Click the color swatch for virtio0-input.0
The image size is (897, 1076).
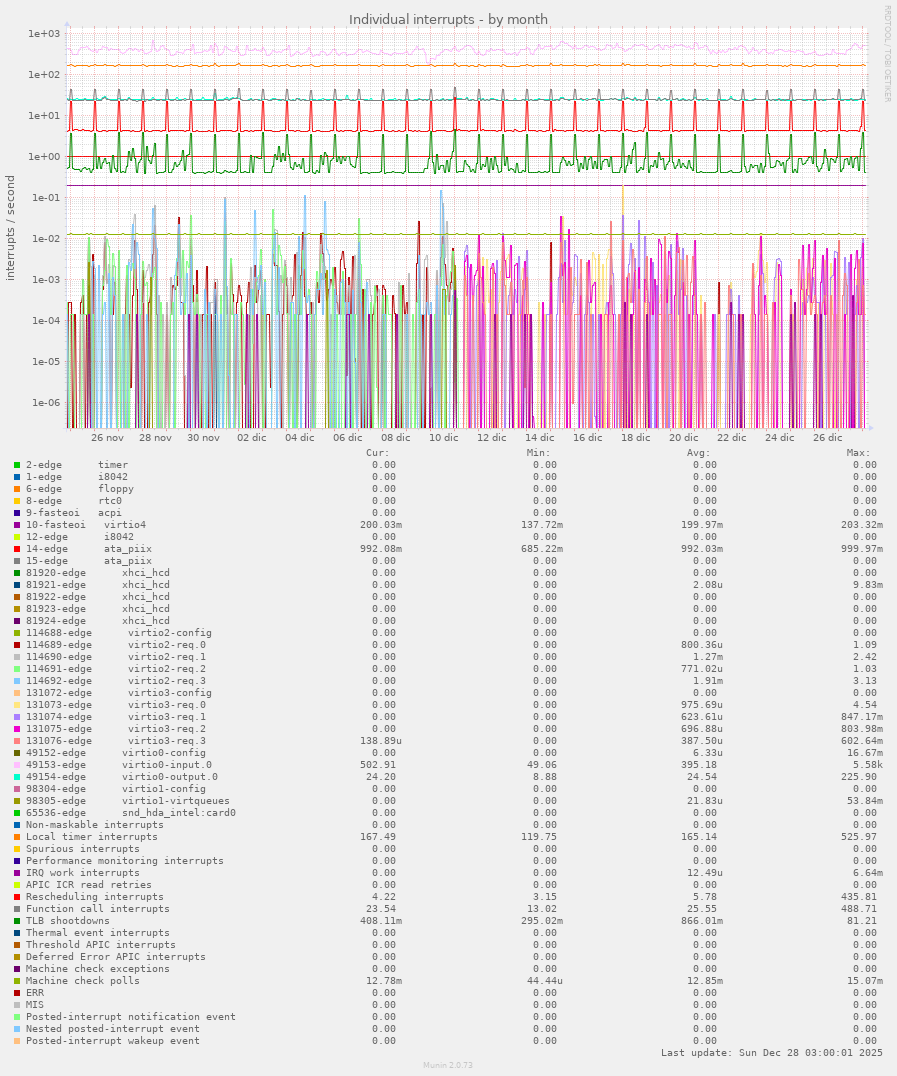pos(17,765)
